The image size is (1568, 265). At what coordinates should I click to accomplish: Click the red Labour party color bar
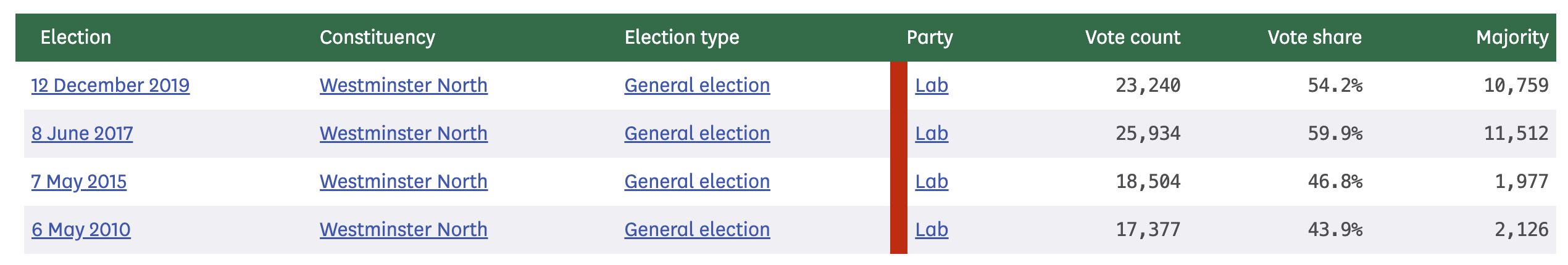[898, 157]
